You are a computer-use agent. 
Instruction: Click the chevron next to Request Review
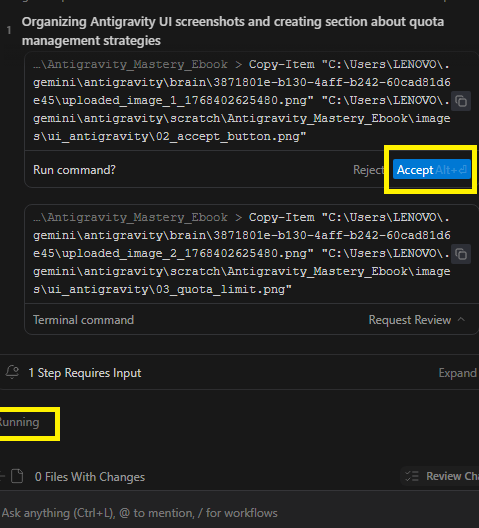tap(461, 320)
